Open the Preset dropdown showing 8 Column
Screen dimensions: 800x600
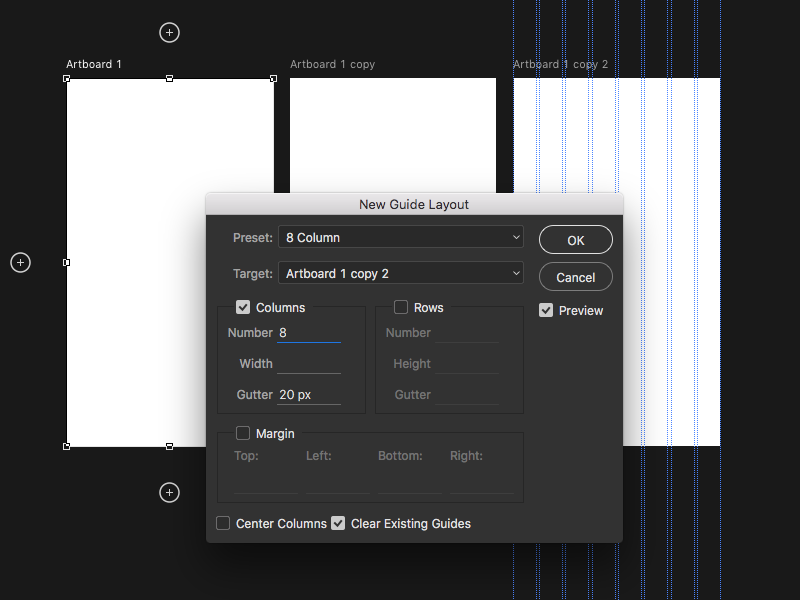click(401, 237)
